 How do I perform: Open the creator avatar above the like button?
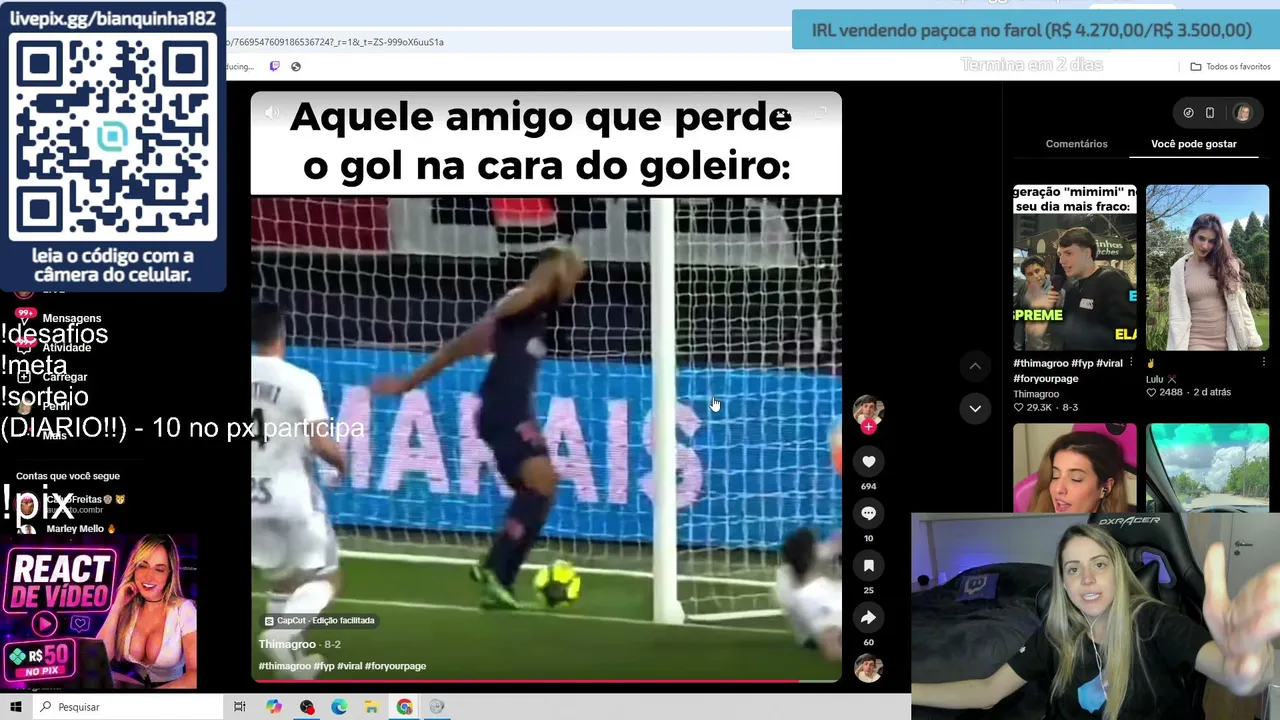click(x=868, y=409)
